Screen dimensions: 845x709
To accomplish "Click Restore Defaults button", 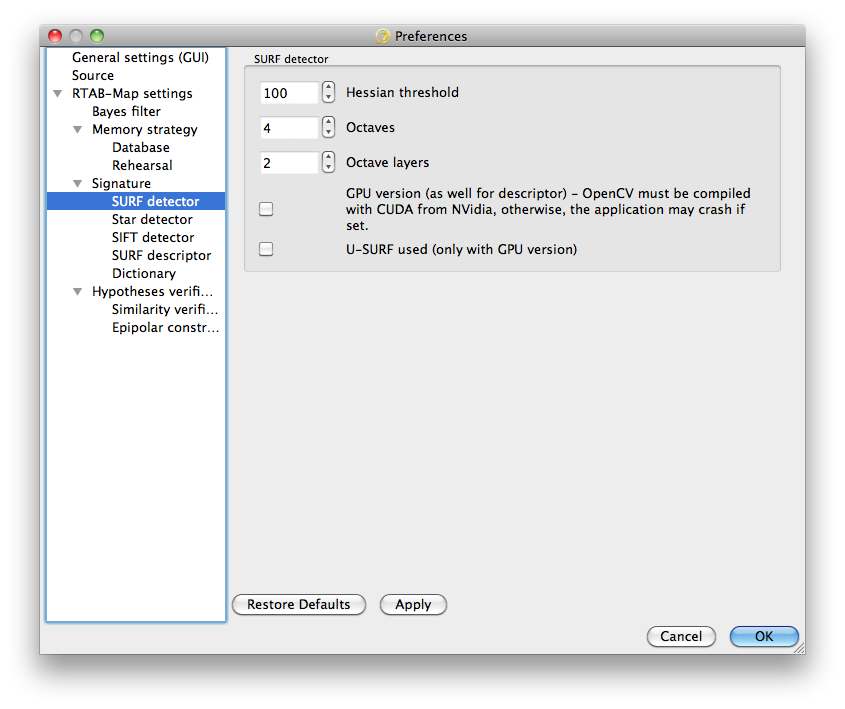I will [x=299, y=604].
